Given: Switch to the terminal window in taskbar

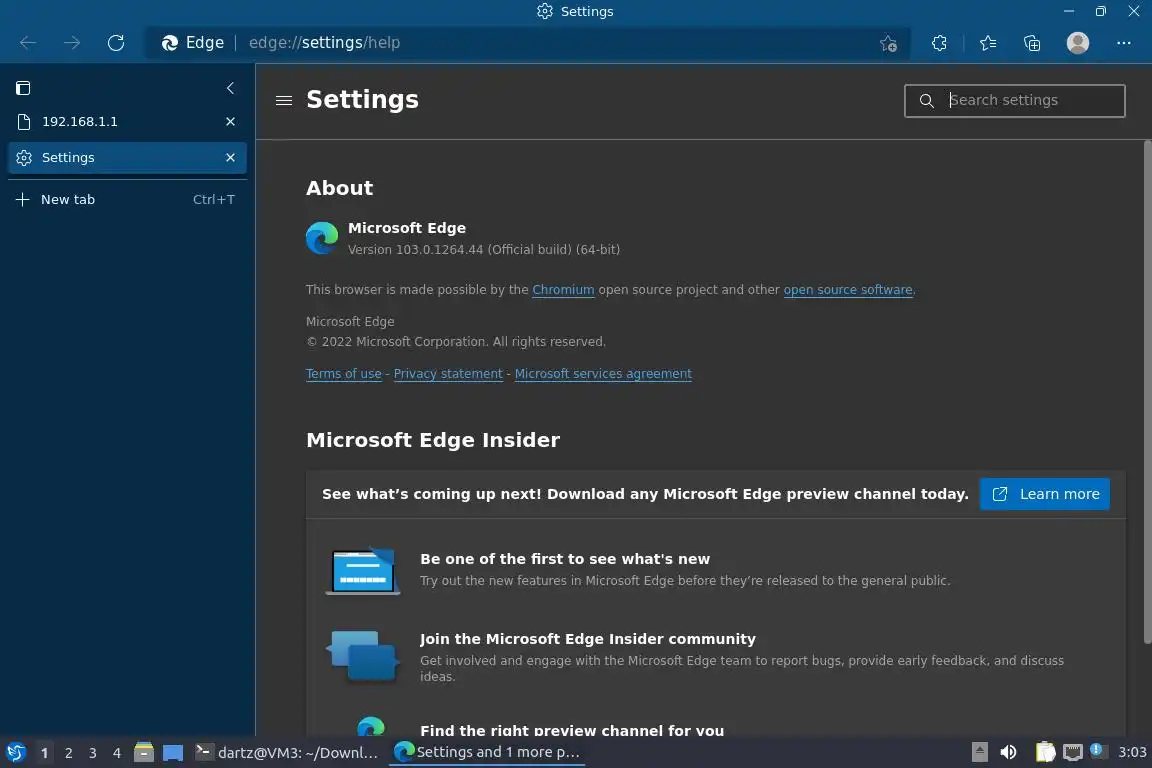Looking at the screenshot, I should 287,752.
